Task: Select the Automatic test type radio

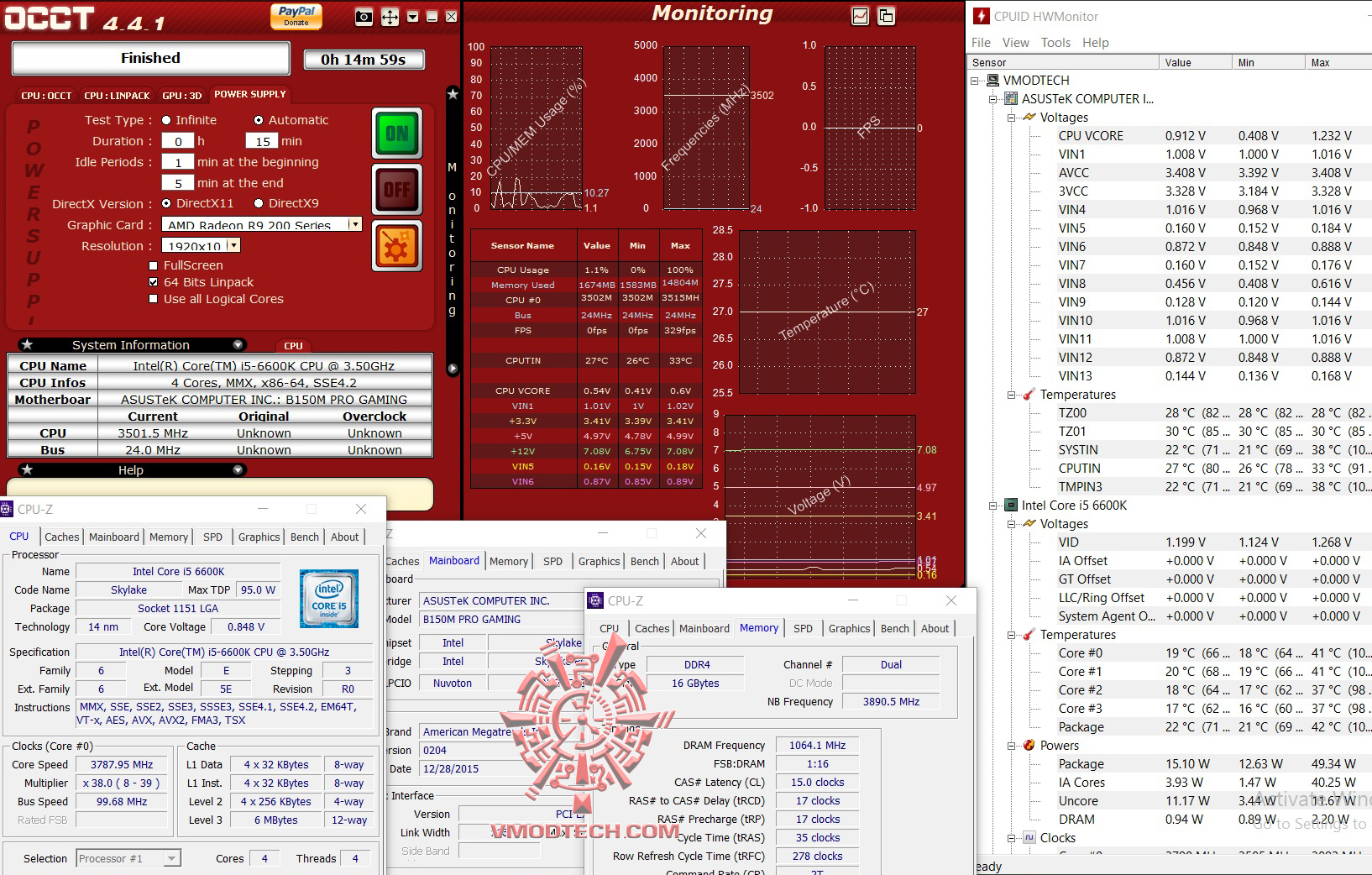Action: (259, 120)
